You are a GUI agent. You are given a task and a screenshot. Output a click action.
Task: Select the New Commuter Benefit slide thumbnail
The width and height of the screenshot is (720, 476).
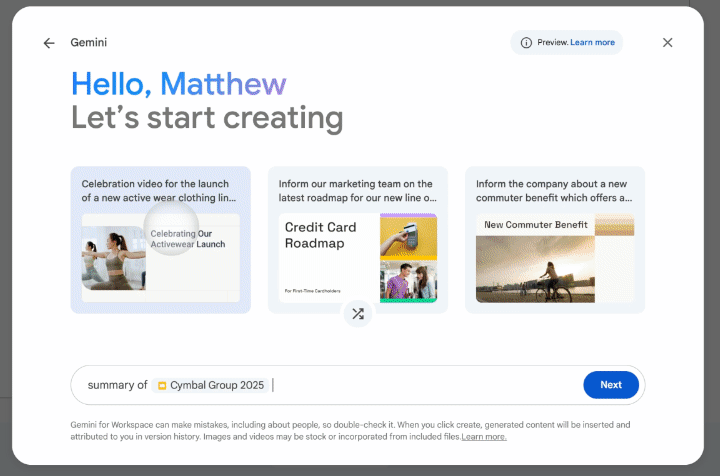tap(553, 258)
